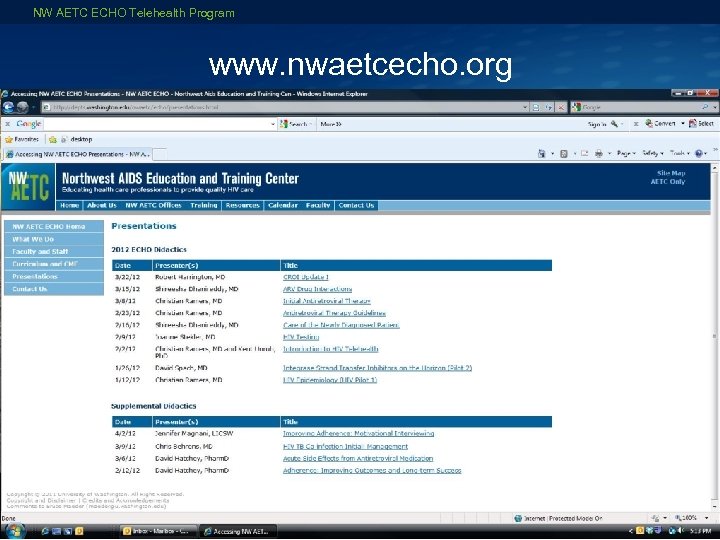The height and width of the screenshot is (540, 720).
Task: Click the Internet Explorer quick launch icon
Action: click(x=45, y=531)
